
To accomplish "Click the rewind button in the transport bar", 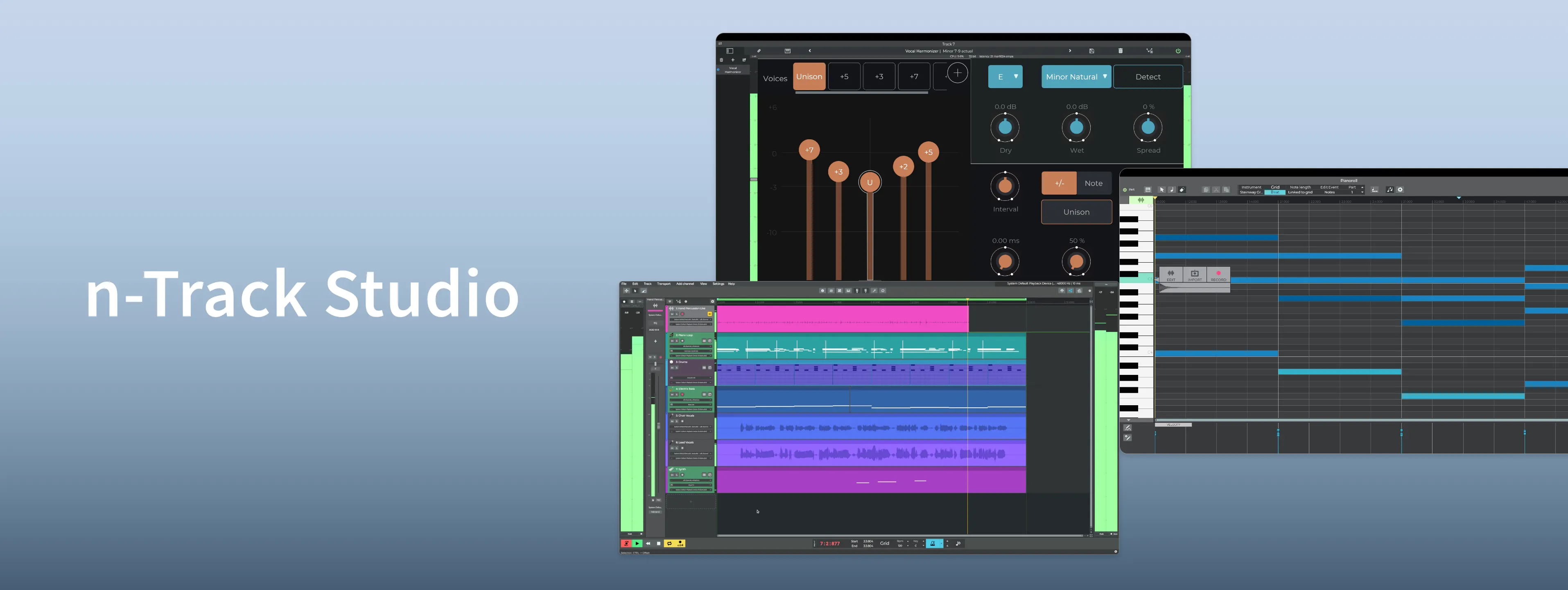I will click(648, 544).
